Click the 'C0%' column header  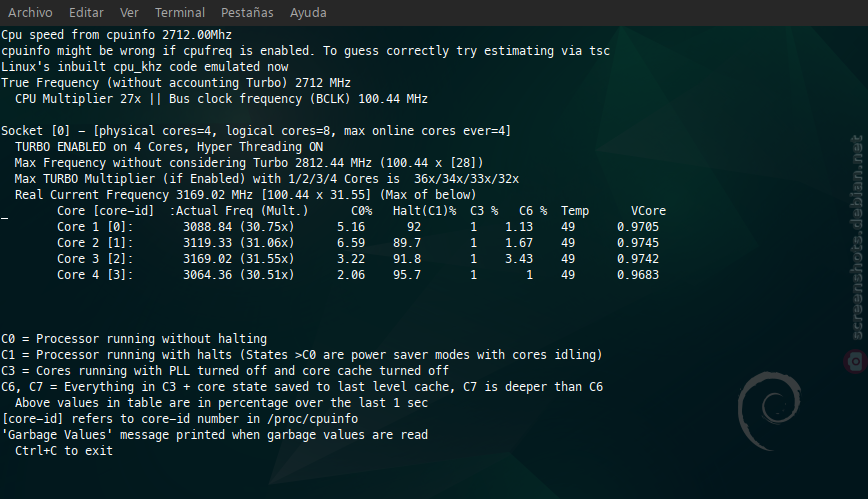361,211
